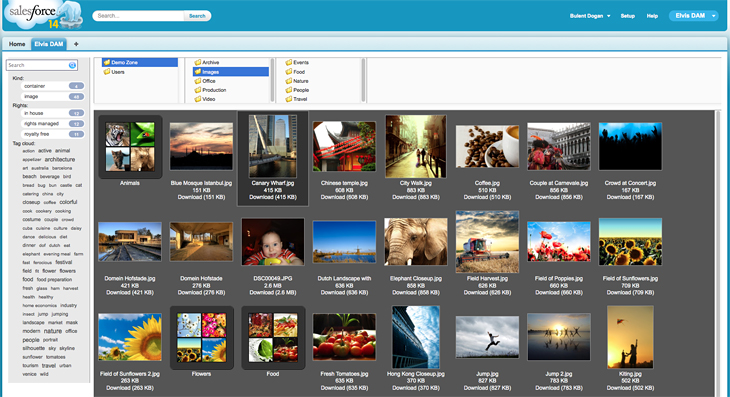This screenshot has height=397, width=730.
Task: Focus the sidebar search field
Action: point(38,65)
